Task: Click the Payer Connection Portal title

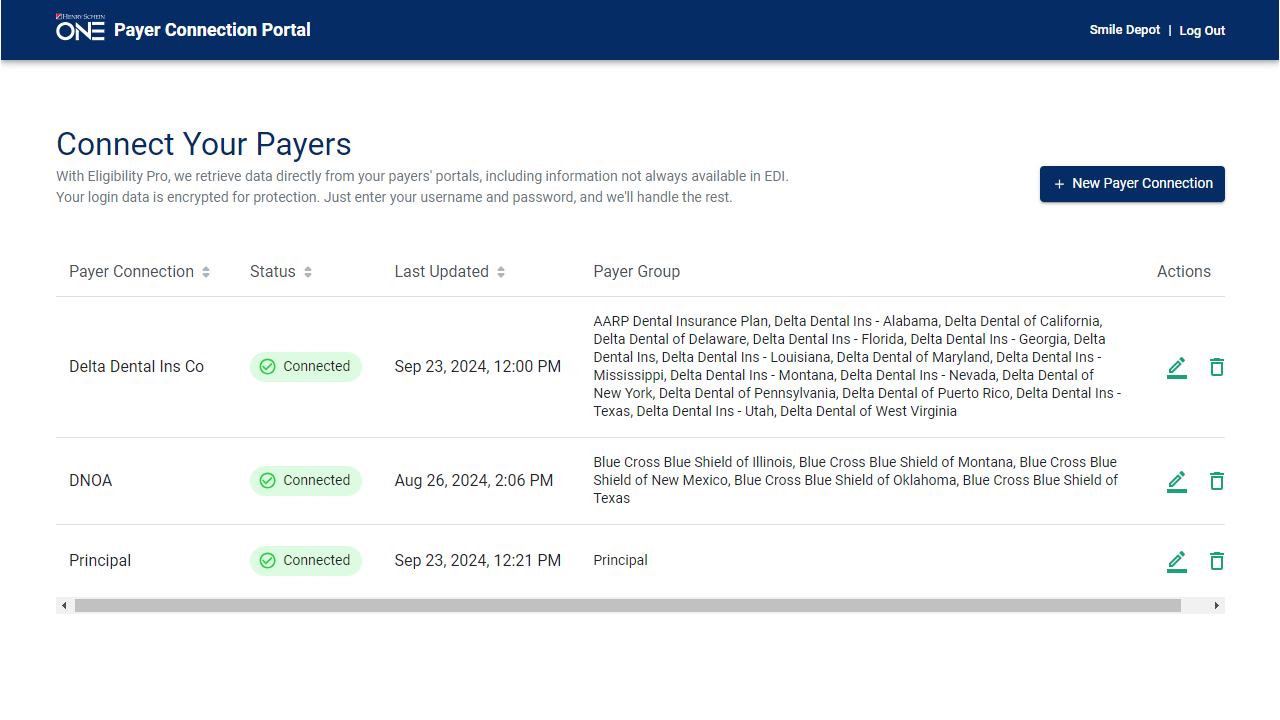Action: tap(212, 30)
